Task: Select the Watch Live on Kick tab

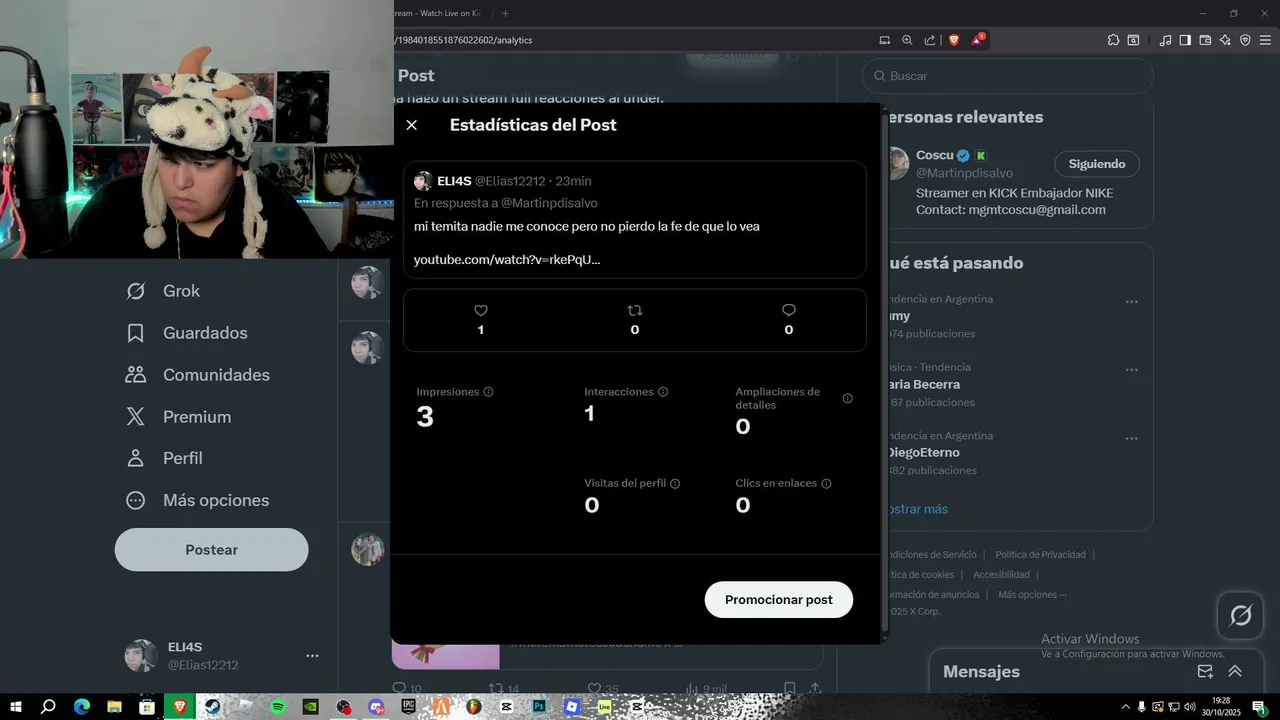Action: point(437,13)
